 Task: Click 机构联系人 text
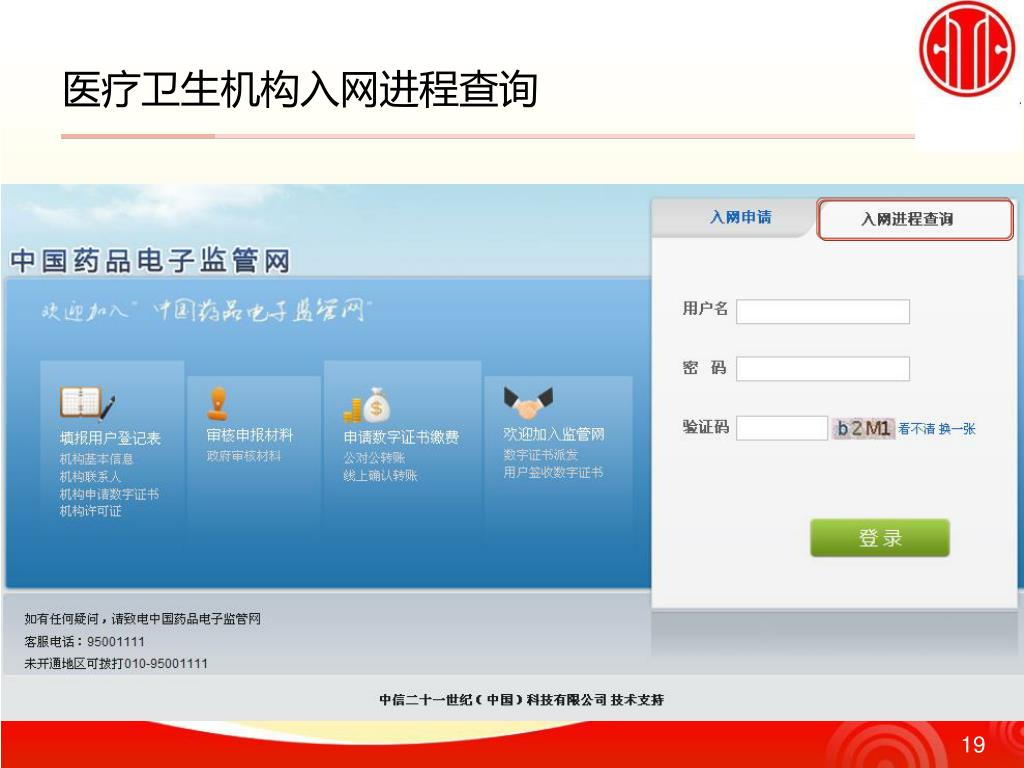coord(90,477)
